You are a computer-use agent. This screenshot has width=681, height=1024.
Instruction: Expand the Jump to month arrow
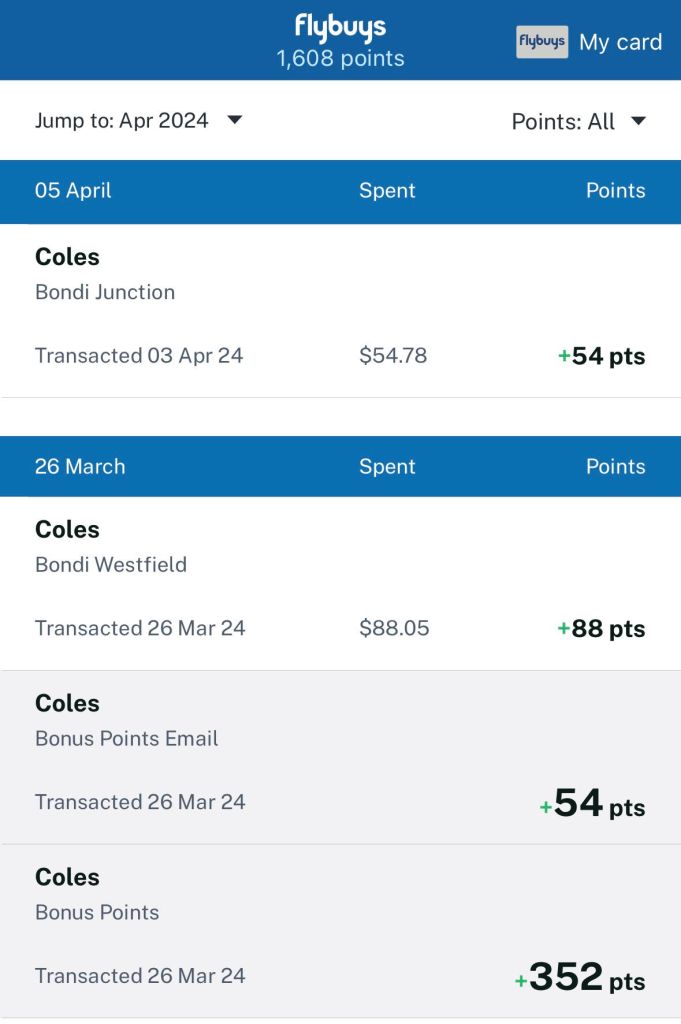pyautogui.click(x=235, y=120)
